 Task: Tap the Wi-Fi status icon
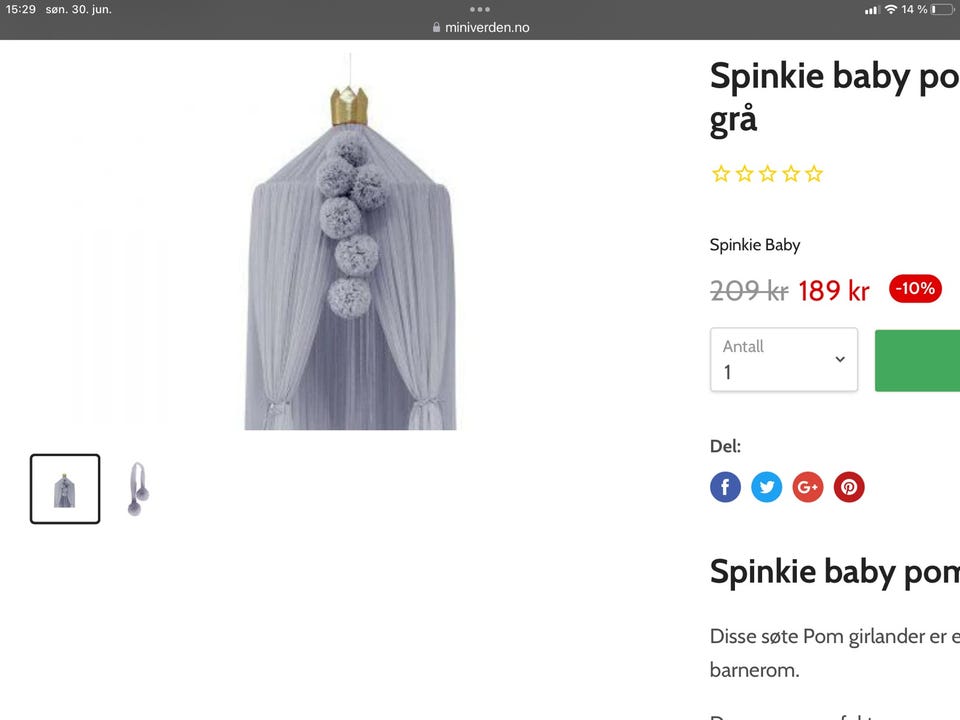890,9
